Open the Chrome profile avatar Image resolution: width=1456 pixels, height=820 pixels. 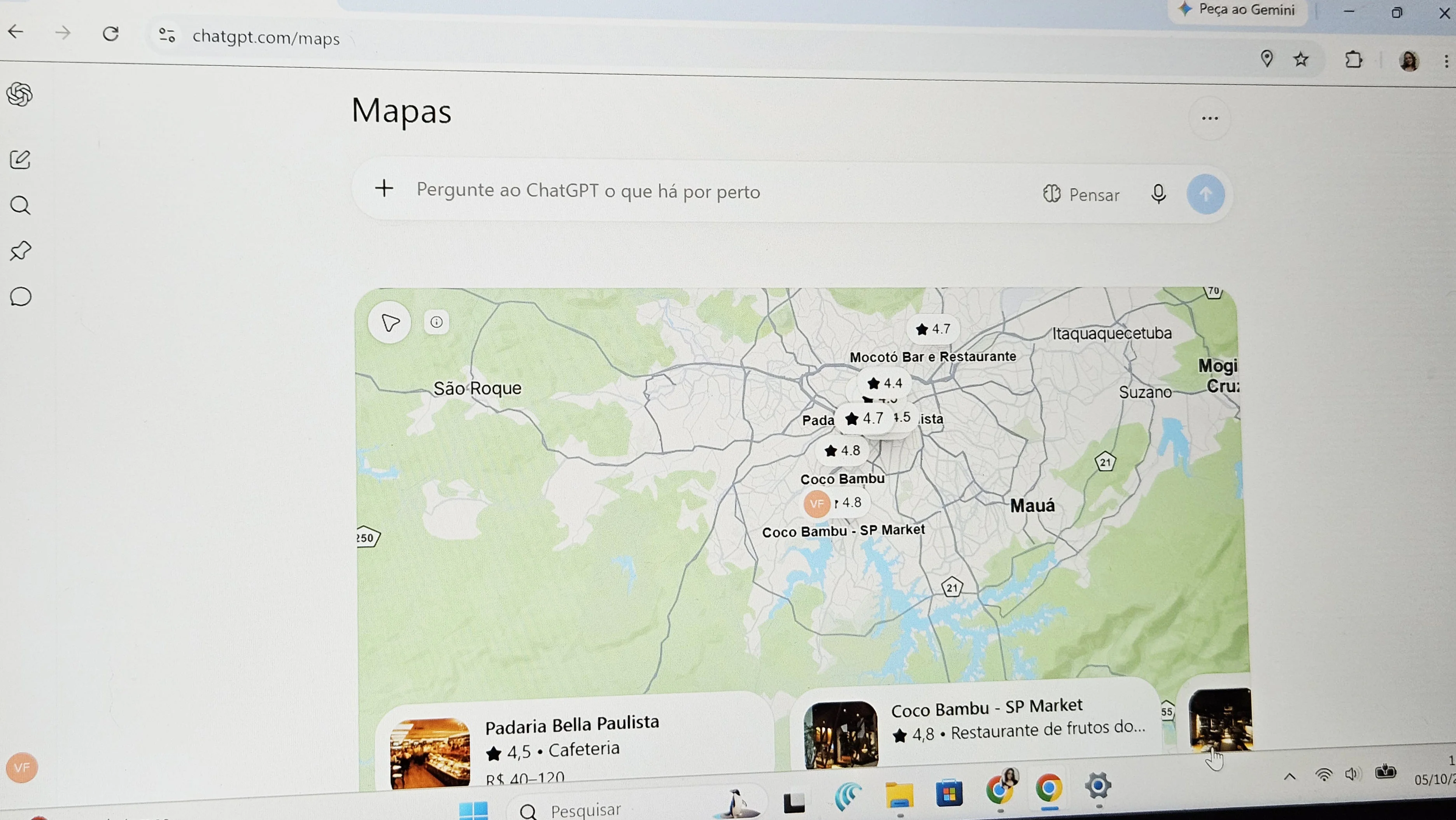(x=1409, y=60)
